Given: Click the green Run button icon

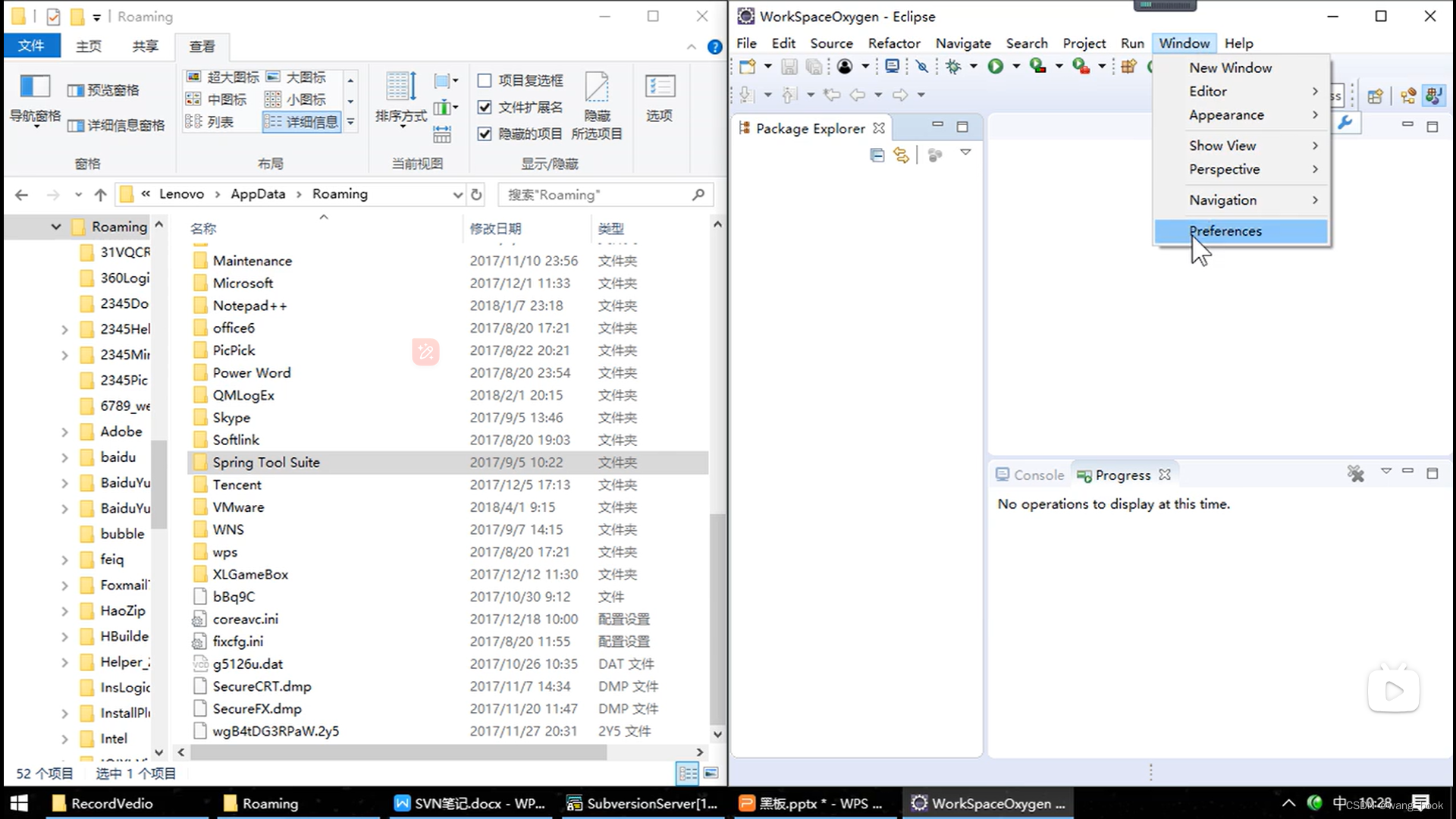Looking at the screenshot, I should [995, 67].
